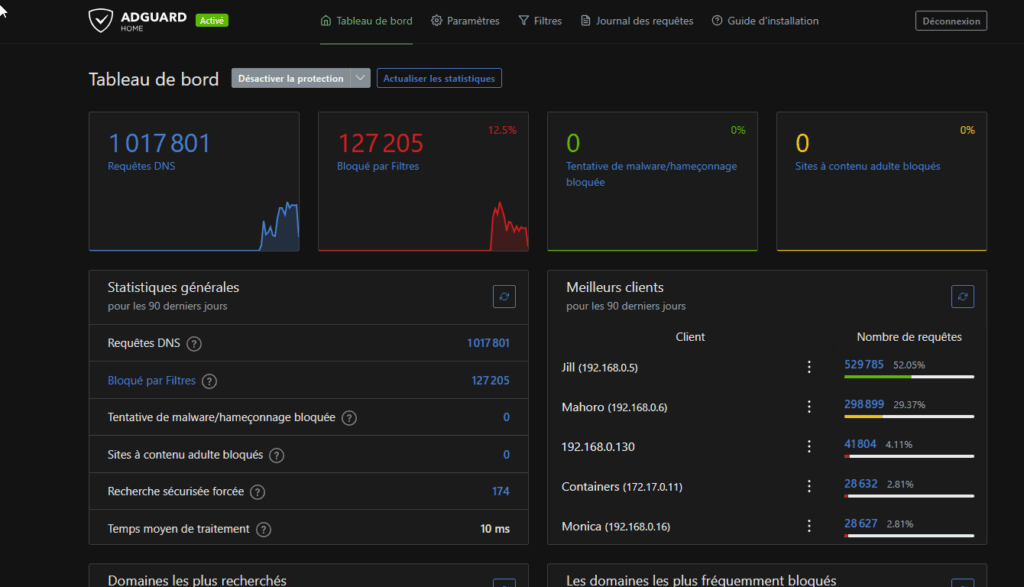Open options menu for client Mahoro

809,407
